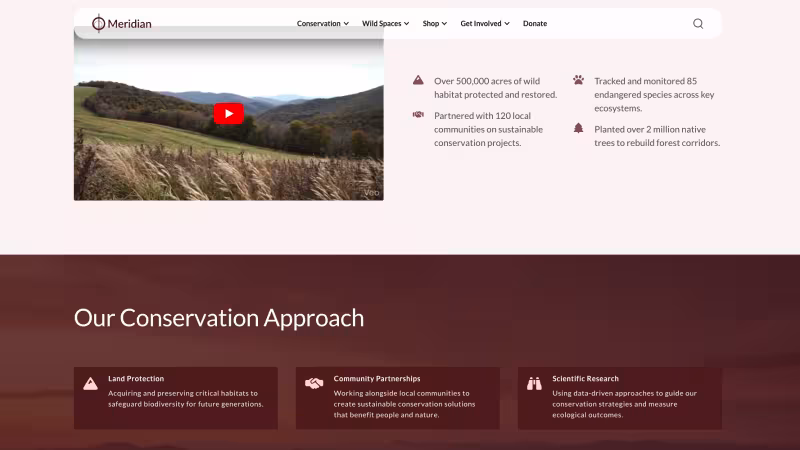
Task: Go to the Donate page
Action: pyautogui.click(x=535, y=23)
